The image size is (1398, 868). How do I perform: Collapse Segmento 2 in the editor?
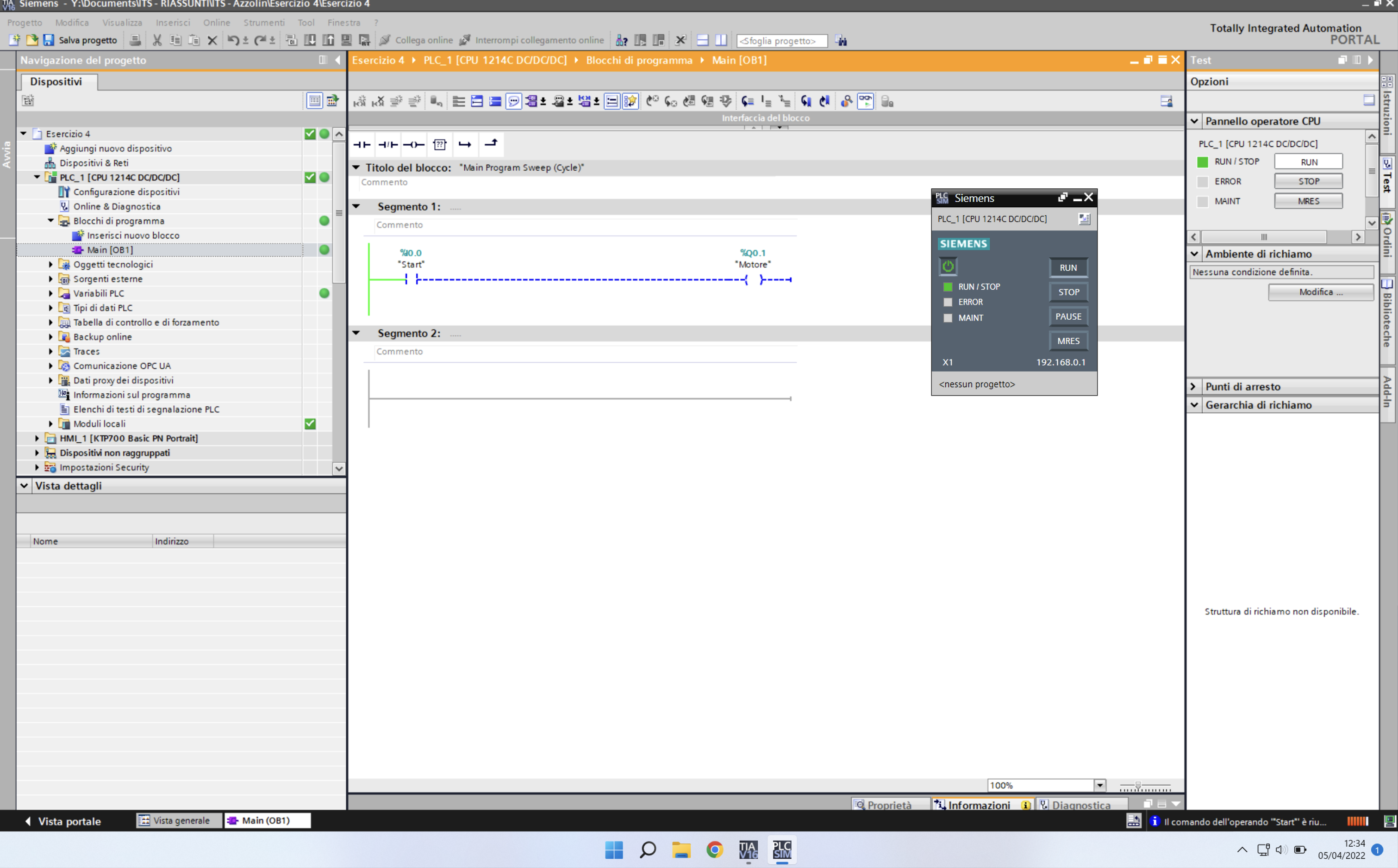coord(356,333)
